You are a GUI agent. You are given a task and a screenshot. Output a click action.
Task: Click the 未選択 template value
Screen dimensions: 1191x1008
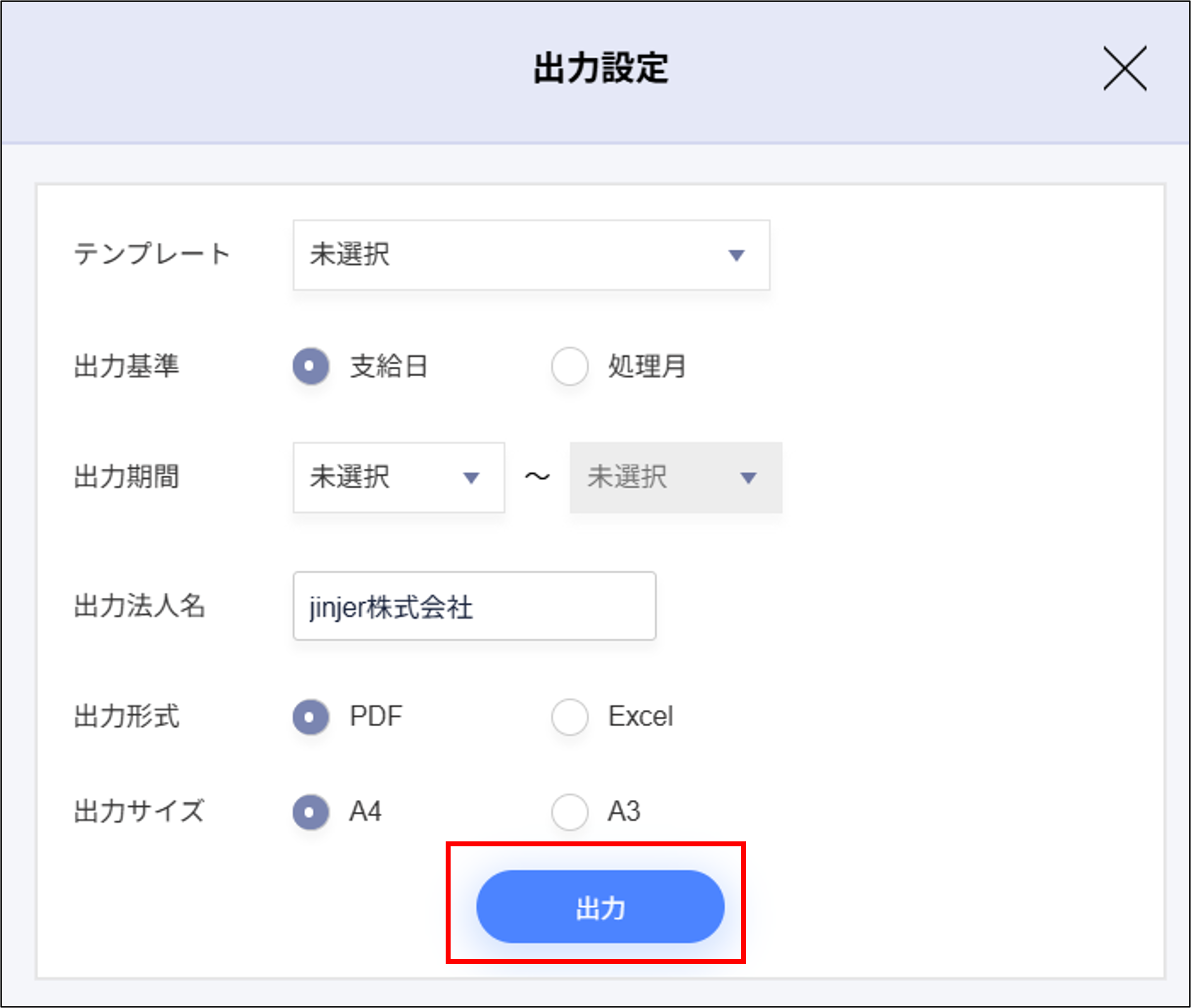point(349,255)
